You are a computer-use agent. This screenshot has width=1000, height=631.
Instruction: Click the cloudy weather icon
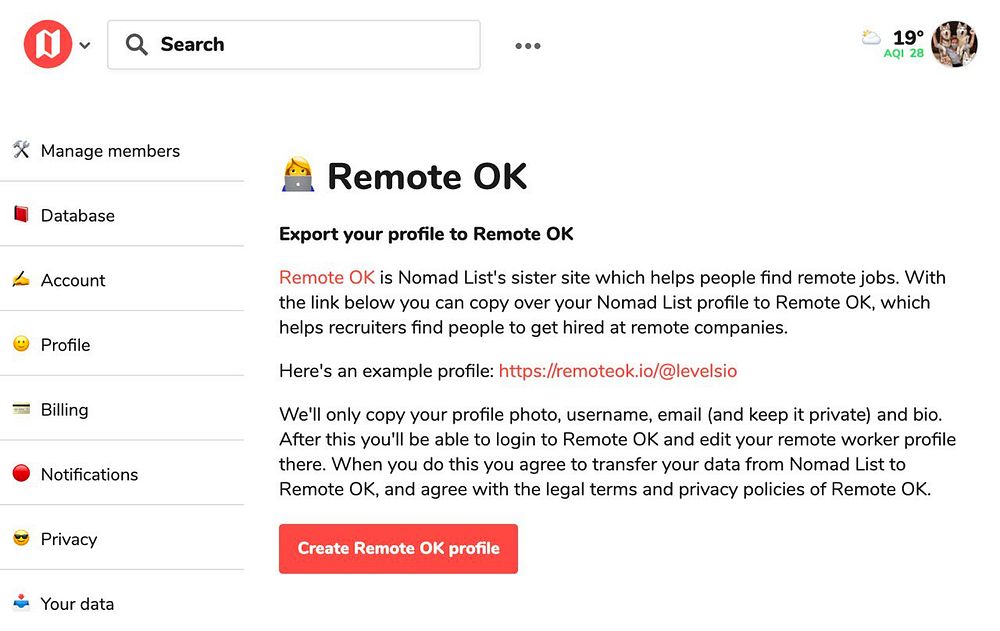tap(871, 38)
